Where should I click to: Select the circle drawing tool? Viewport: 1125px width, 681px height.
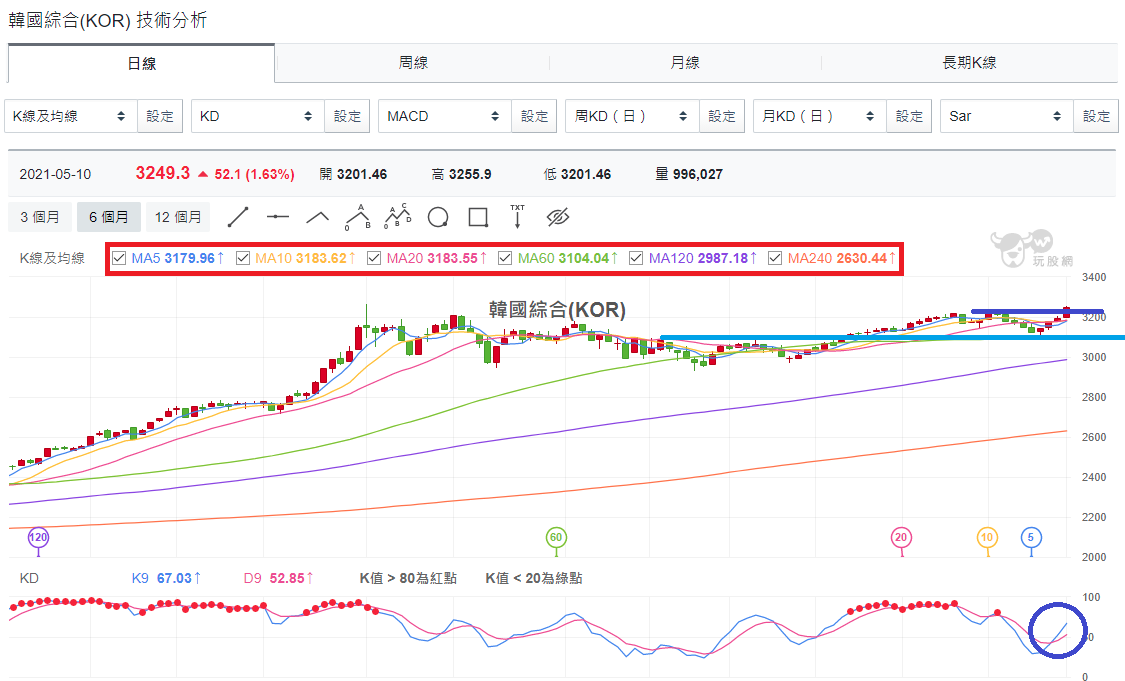tap(438, 217)
